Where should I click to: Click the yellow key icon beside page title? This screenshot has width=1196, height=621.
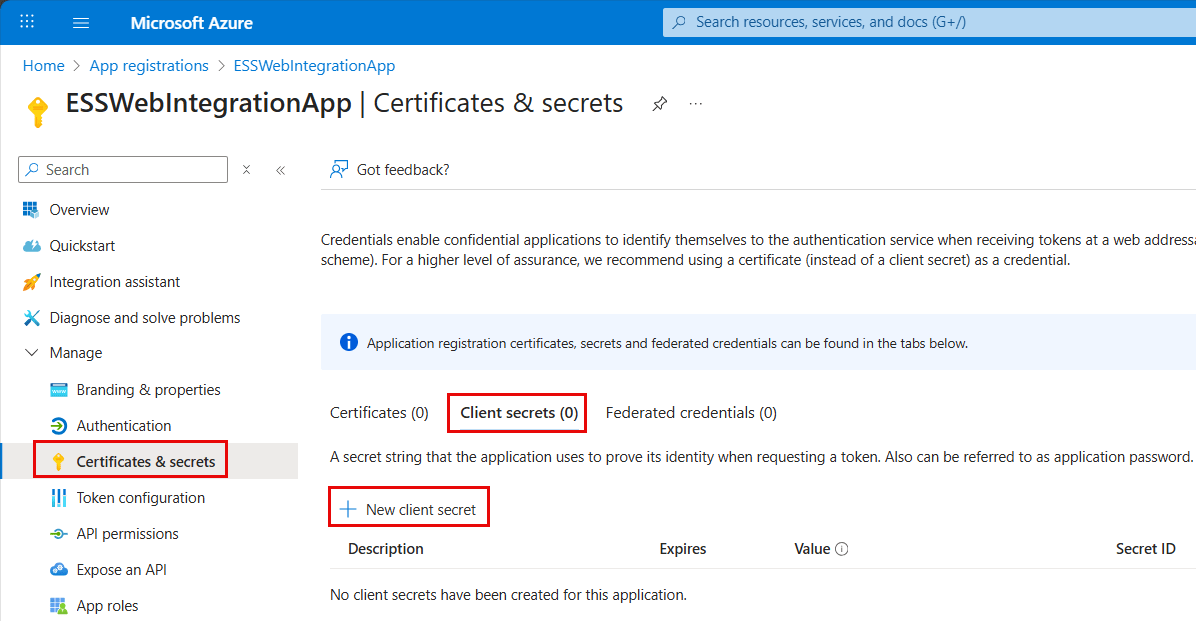[37, 111]
